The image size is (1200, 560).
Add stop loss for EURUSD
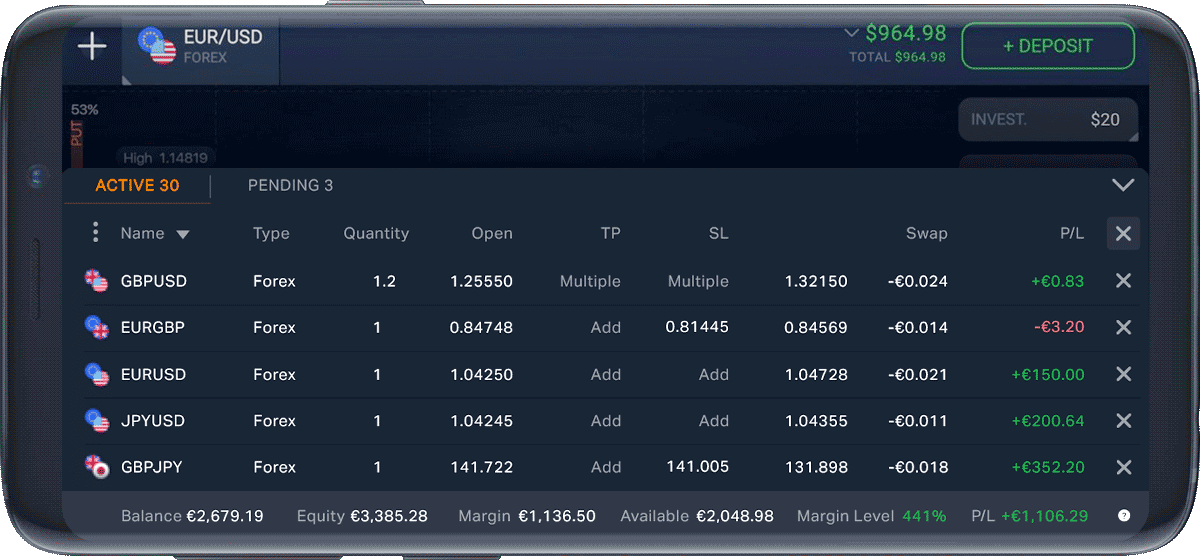click(714, 374)
